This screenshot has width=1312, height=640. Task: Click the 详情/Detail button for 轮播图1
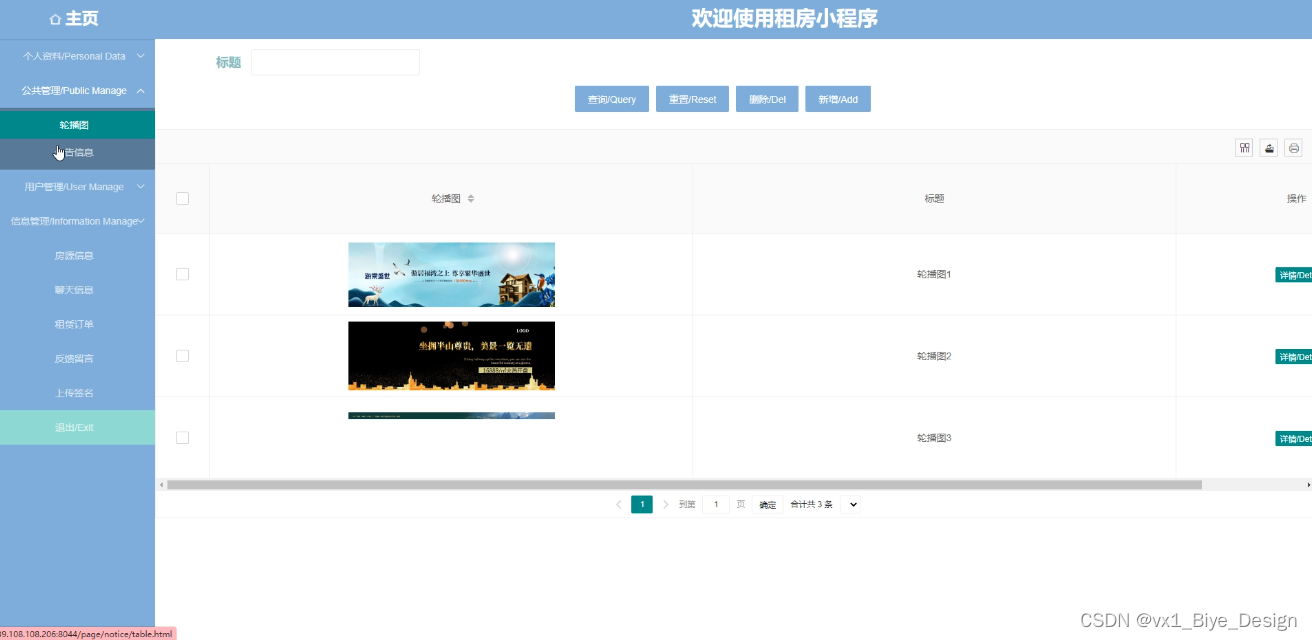[x=1293, y=274]
